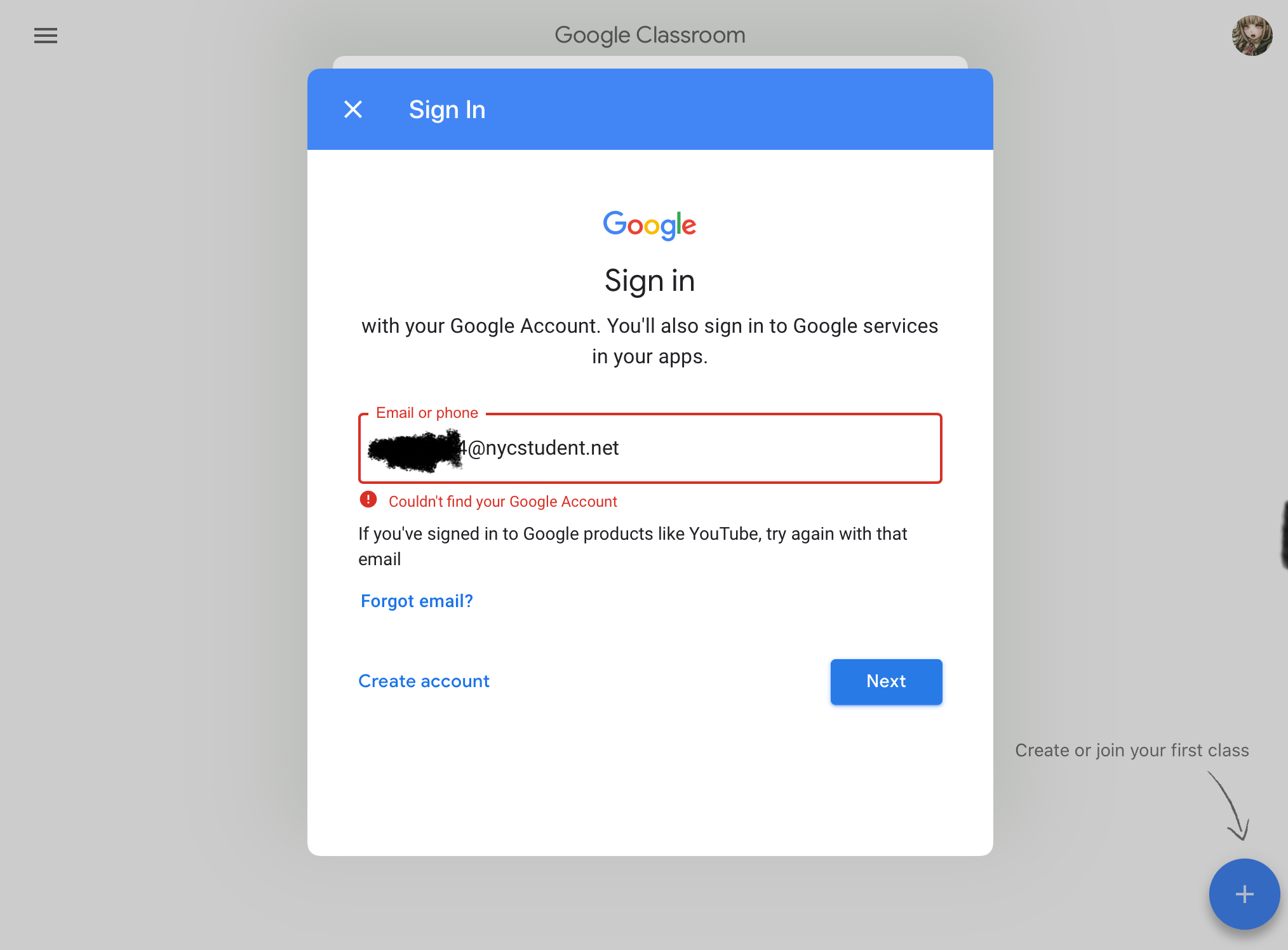Screen dimensions: 1288x950
Task: Click the Sign In dialog header icon area
Action: tap(354, 110)
